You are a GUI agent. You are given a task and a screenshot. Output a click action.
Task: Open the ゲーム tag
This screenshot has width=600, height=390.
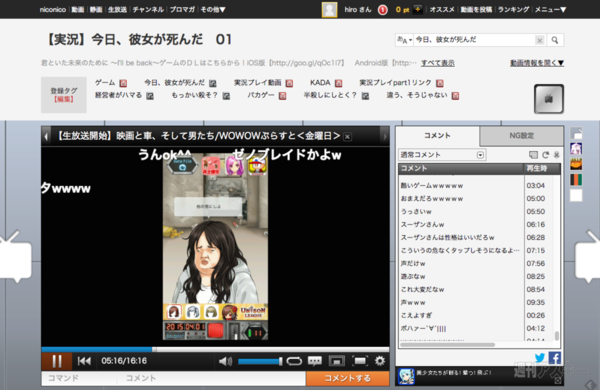coord(105,83)
